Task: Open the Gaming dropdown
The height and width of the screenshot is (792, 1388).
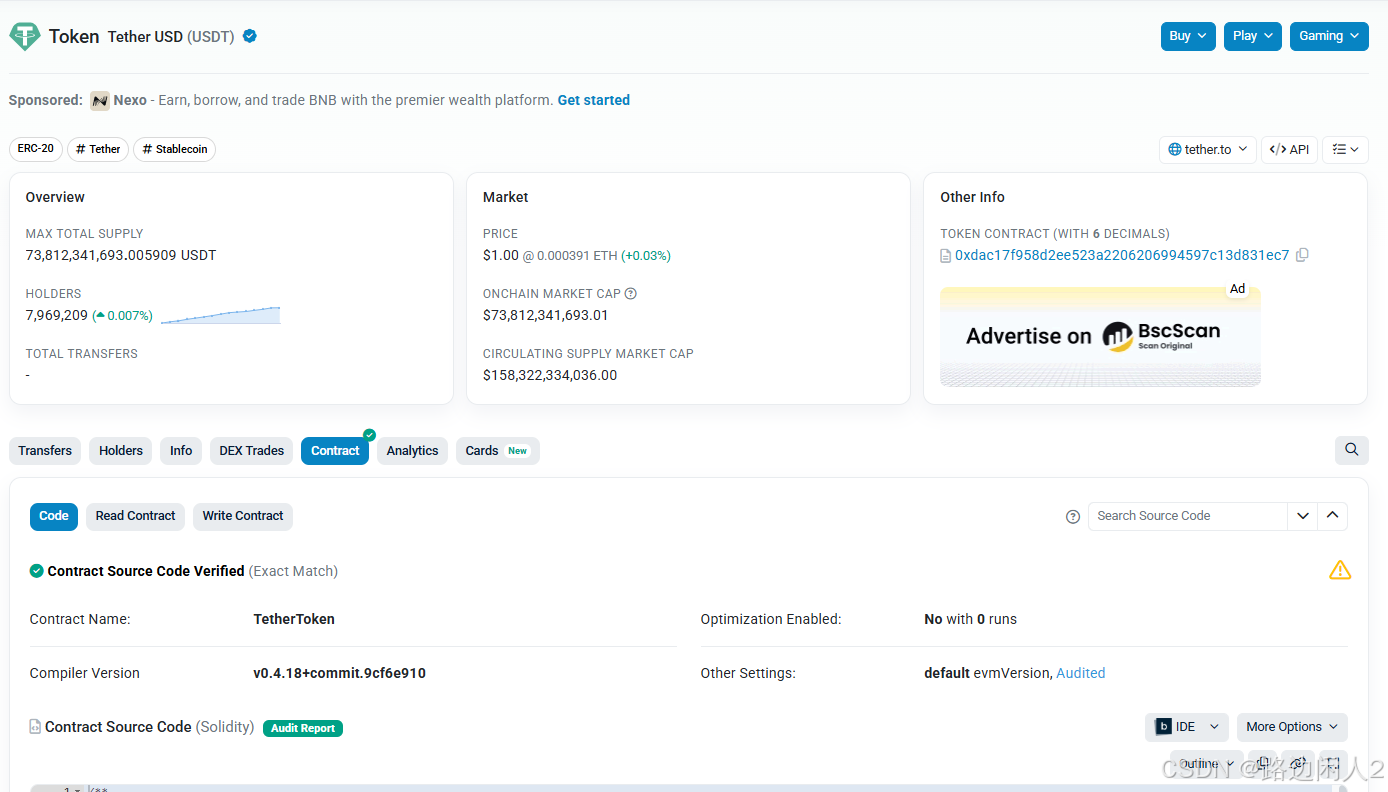Action: tap(1329, 36)
